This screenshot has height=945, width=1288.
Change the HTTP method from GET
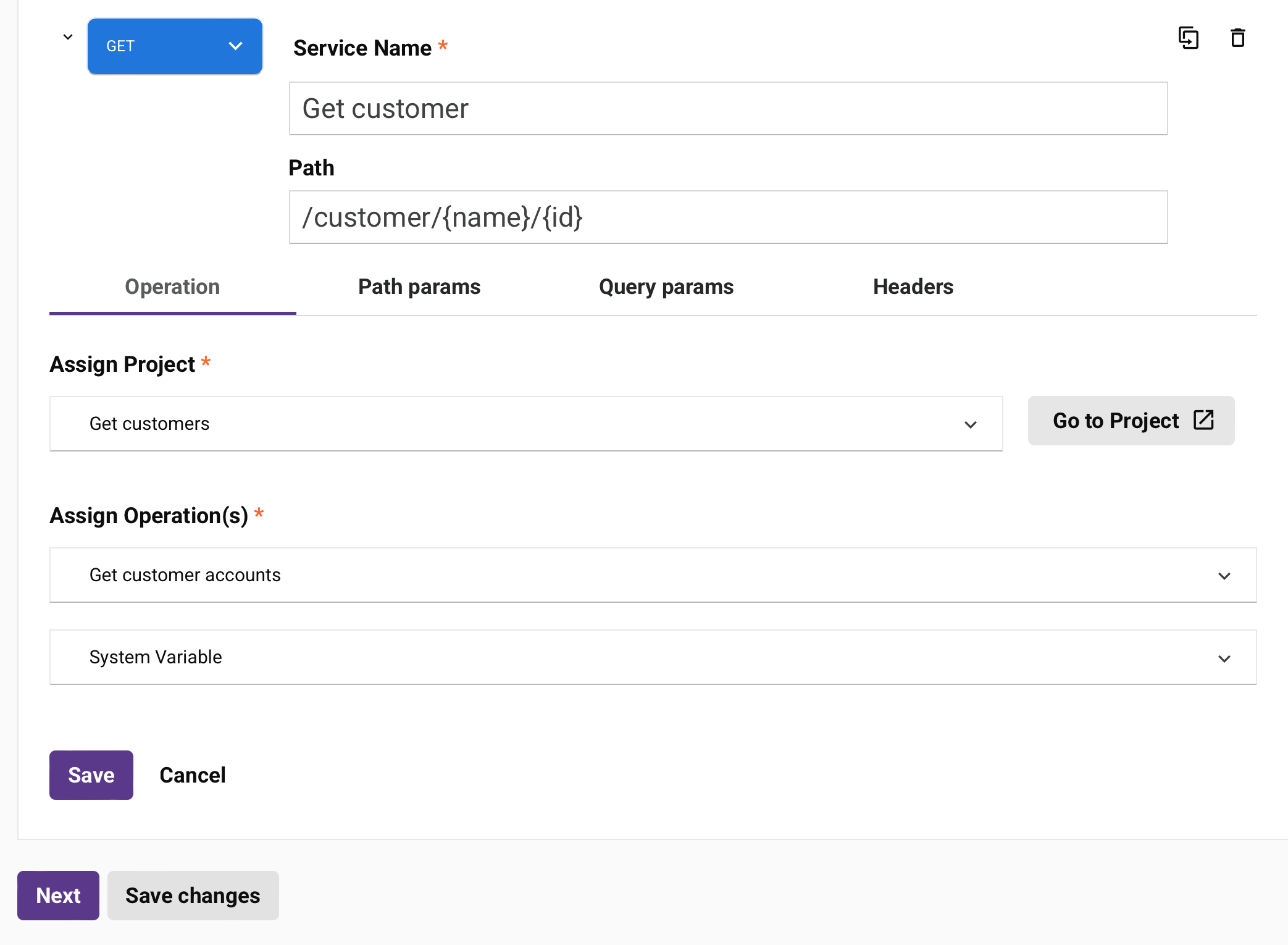(175, 46)
